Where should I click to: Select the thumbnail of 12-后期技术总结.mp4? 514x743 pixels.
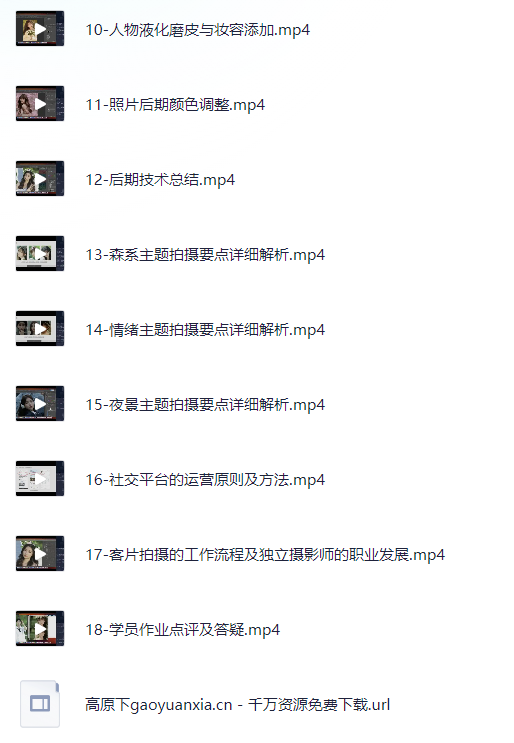[x=40, y=179]
